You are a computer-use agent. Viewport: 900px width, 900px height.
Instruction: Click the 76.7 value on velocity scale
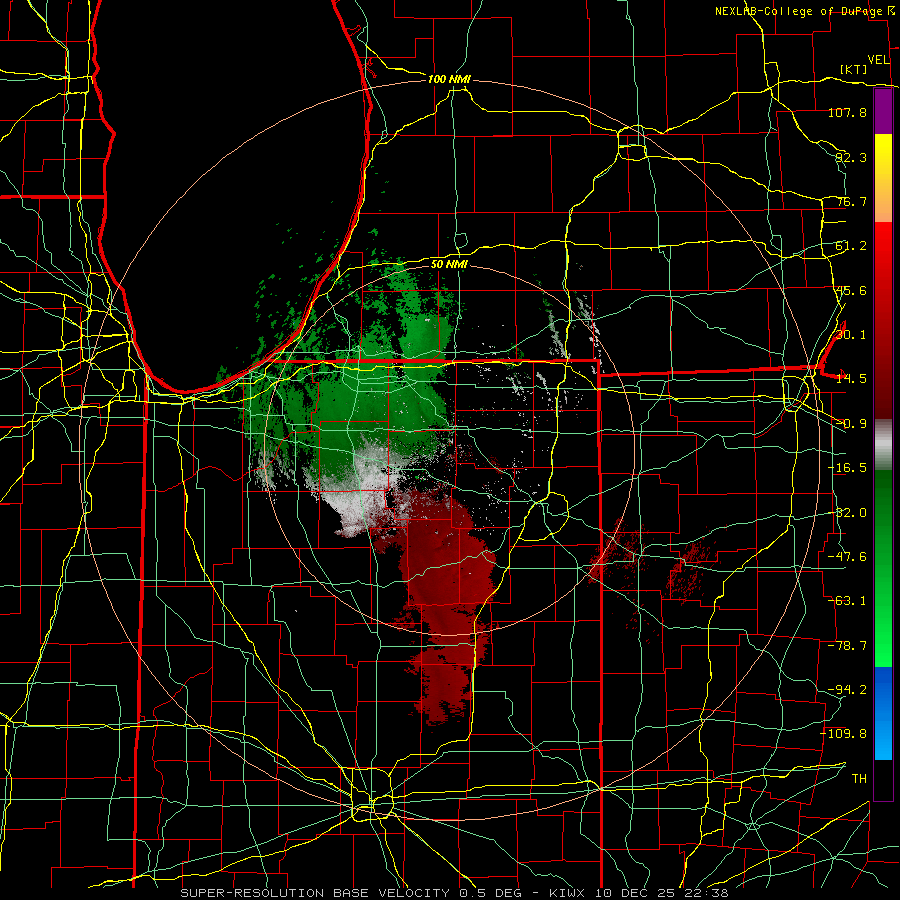851,201
